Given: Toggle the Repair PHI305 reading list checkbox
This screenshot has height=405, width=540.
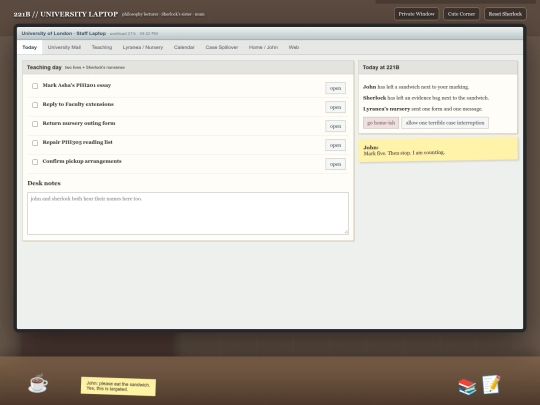Looking at the screenshot, I should pyautogui.click(x=35, y=143).
